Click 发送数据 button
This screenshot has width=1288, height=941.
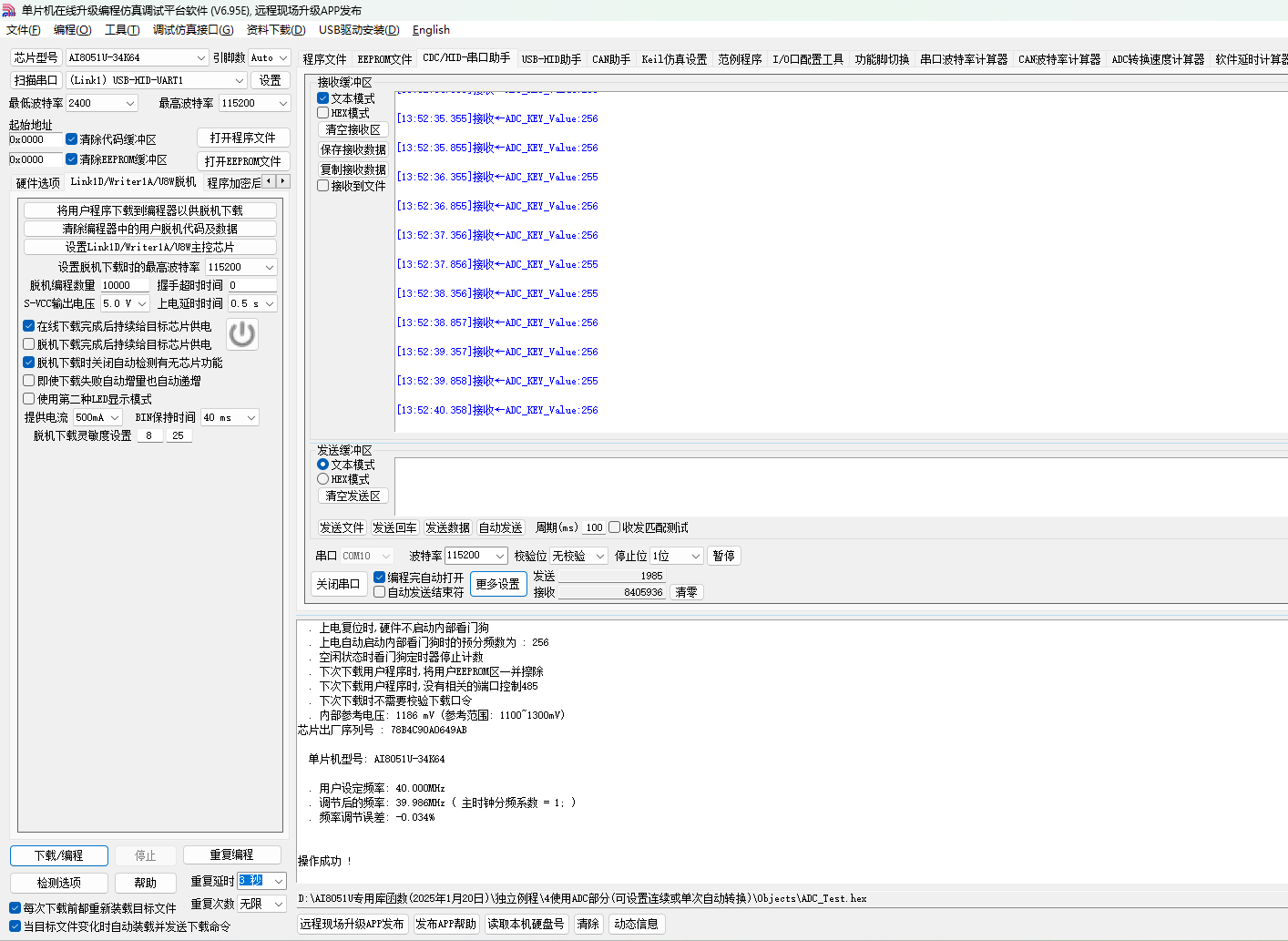448,527
